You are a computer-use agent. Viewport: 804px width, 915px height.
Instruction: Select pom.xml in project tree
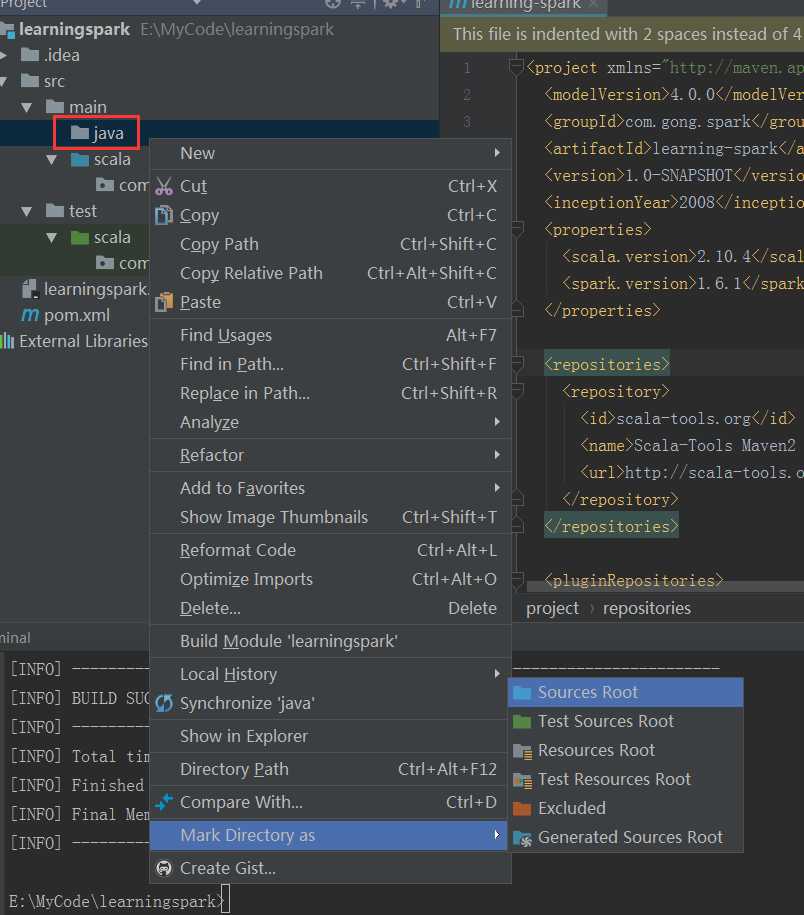point(76,316)
